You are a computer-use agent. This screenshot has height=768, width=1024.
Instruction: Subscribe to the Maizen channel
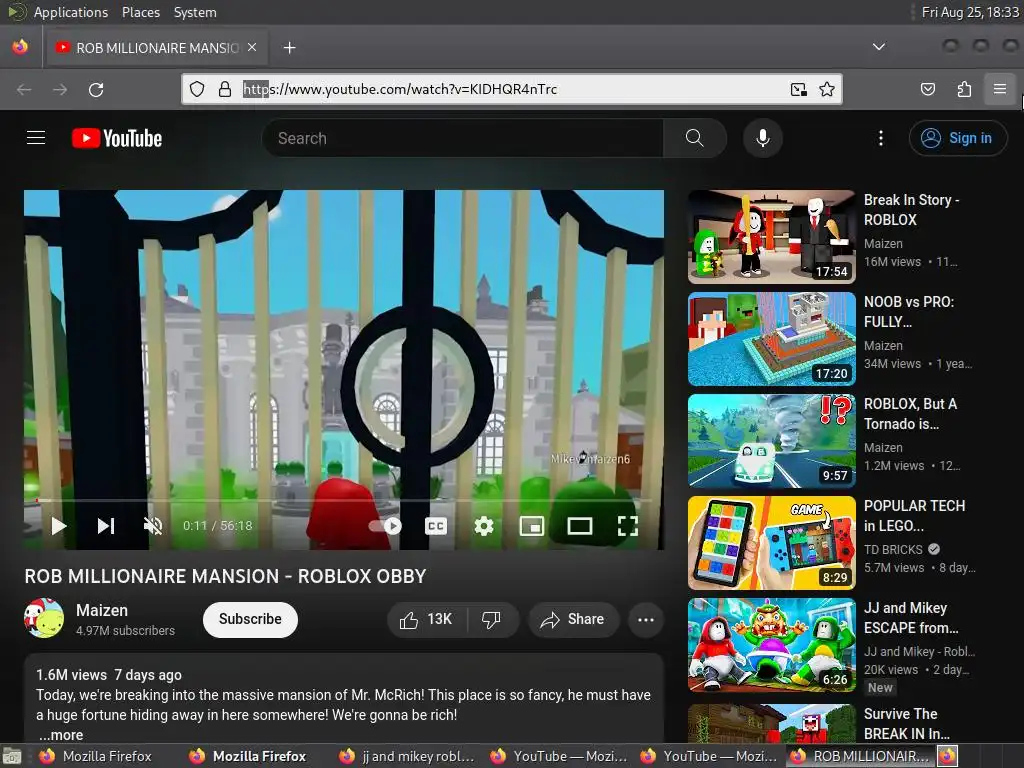[x=250, y=619]
